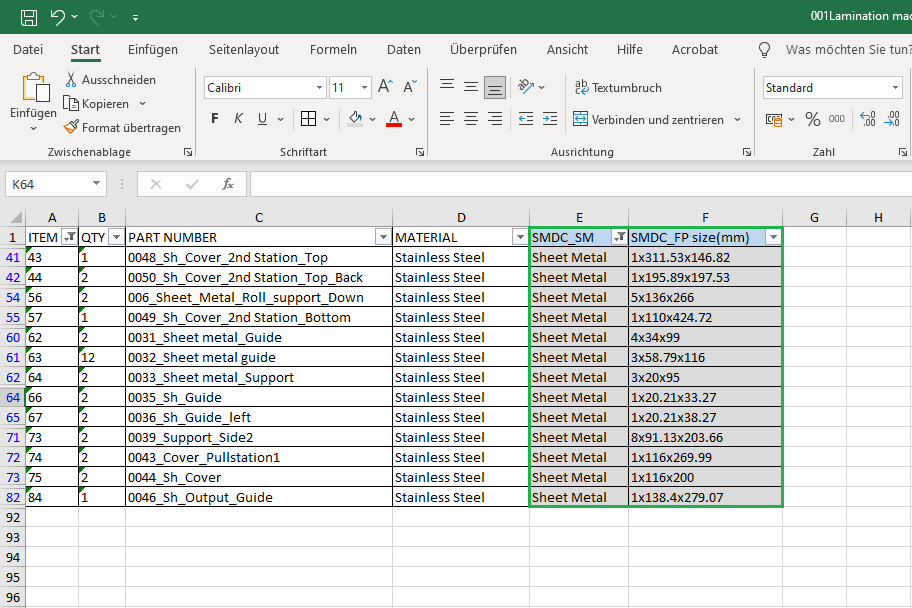Select row 64 header

[x=13, y=397]
